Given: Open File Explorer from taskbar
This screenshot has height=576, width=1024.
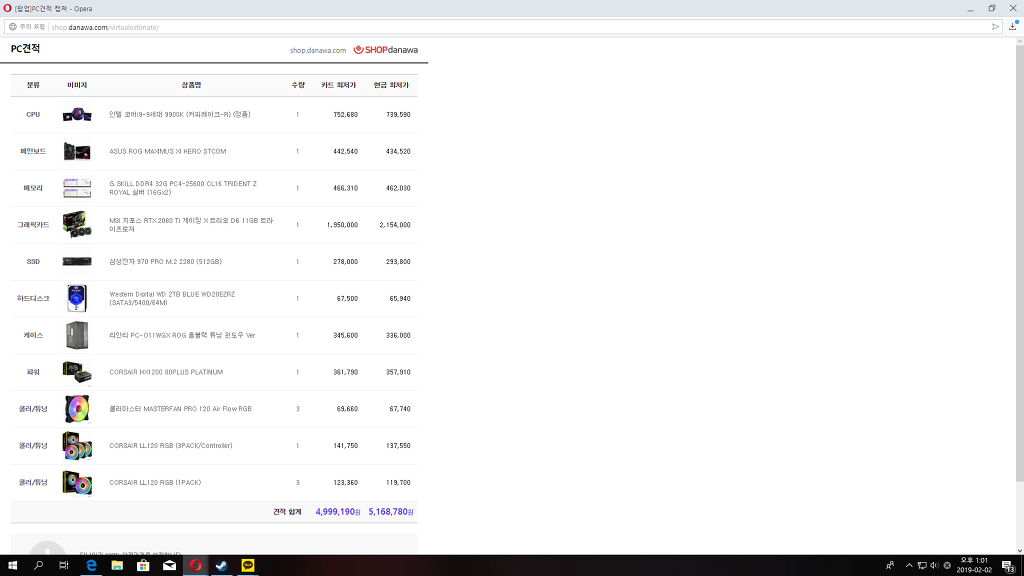Looking at the screenshot, I should pyautogui.click(x=117, y=566).
